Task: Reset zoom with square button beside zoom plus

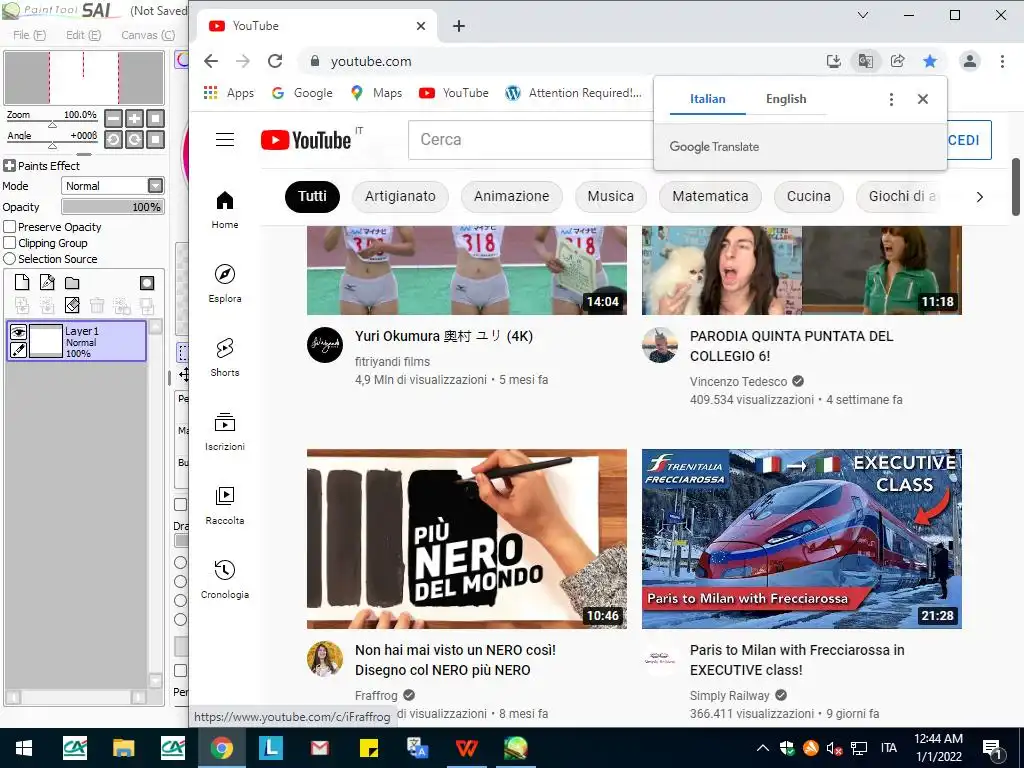Action: tap(155, 118)
